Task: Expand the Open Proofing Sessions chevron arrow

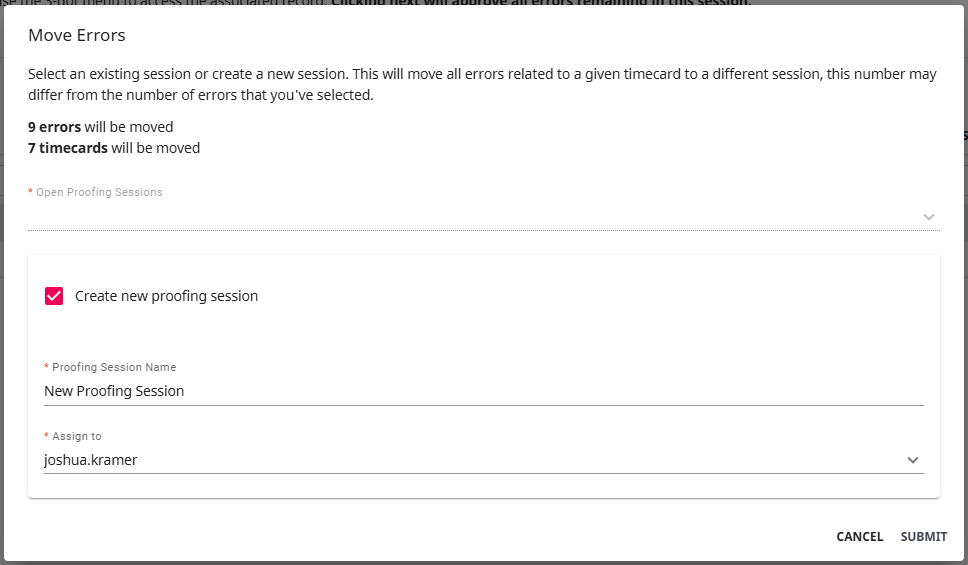Action: [929, 217]
